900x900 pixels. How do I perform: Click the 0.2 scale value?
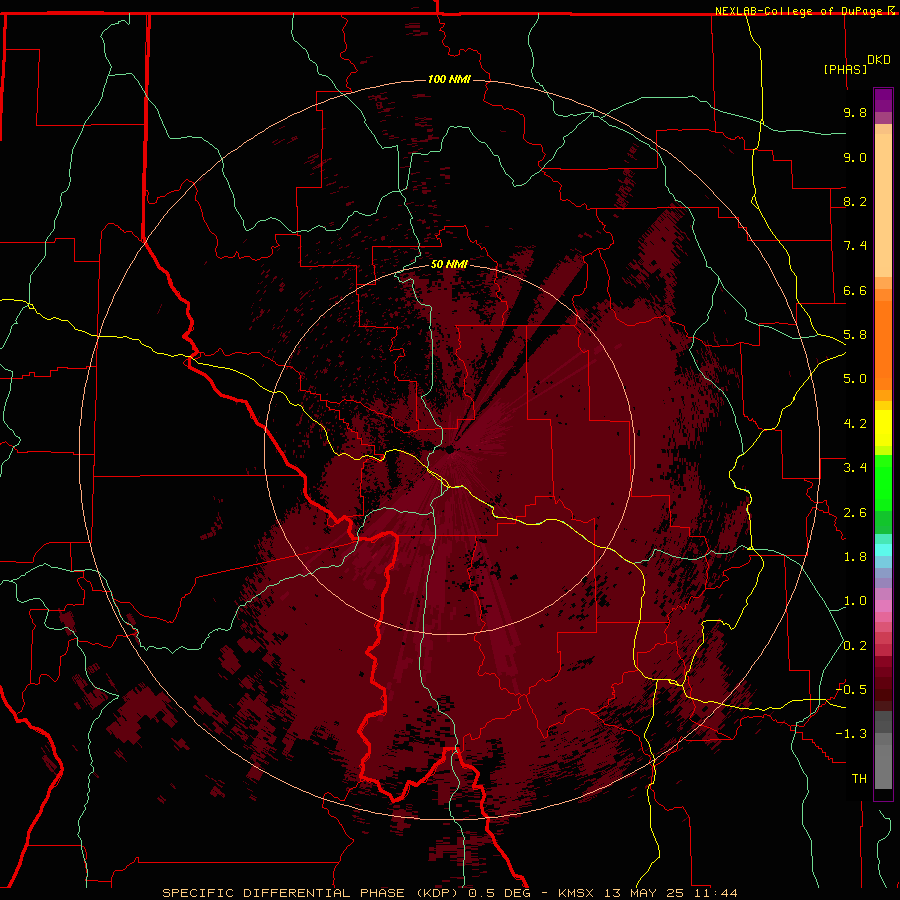pyautogui.click(x=855, y=646)
